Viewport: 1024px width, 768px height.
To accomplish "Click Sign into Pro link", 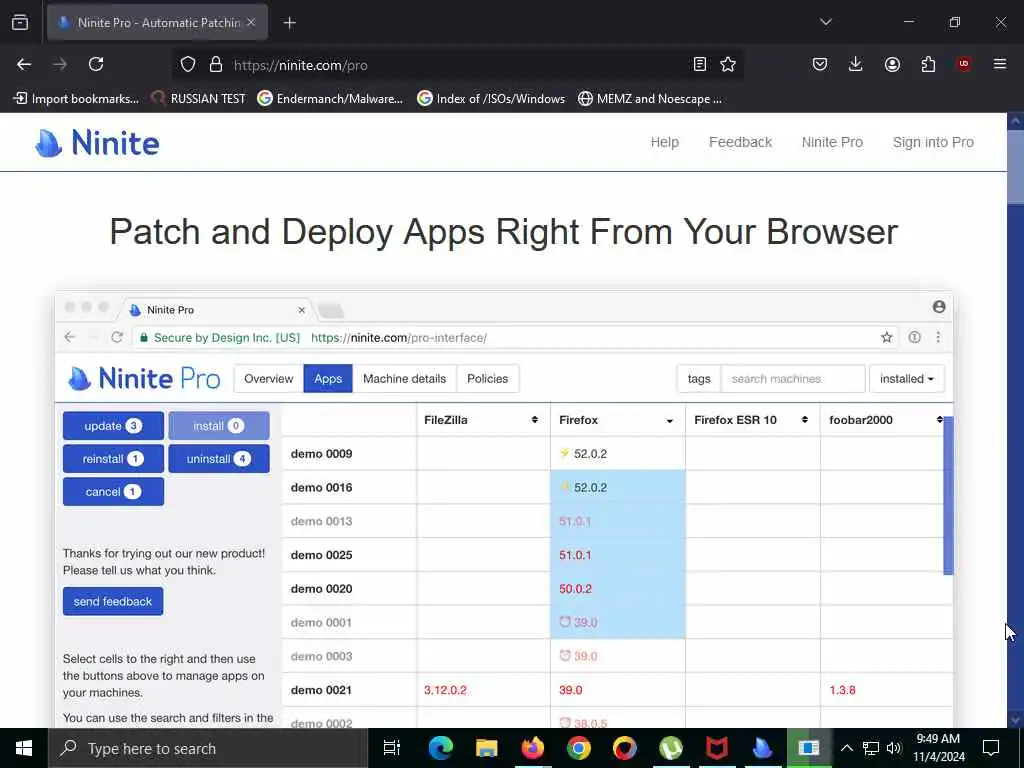I will pos(933,142).
